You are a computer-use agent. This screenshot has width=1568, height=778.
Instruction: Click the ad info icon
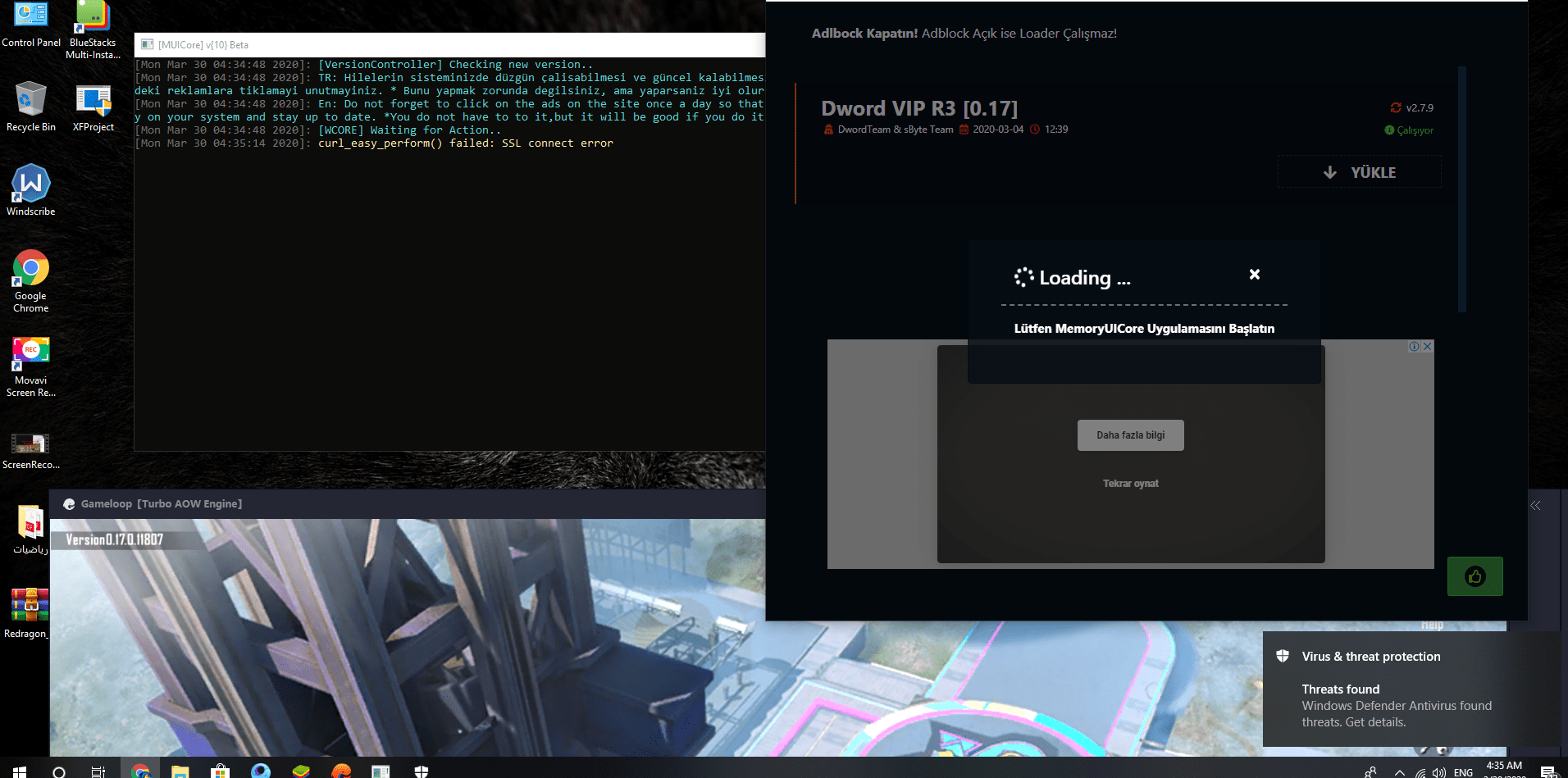click(x=1415, y=347)
